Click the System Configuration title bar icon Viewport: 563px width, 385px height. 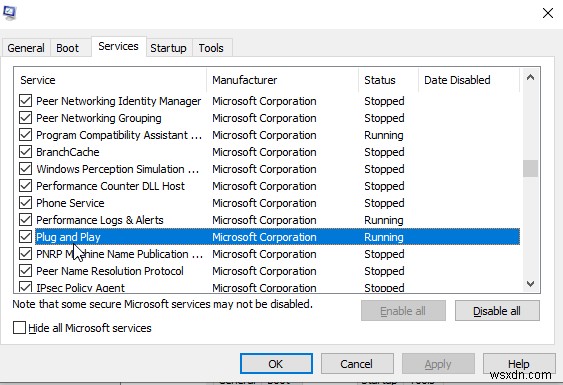pos(9,13)
